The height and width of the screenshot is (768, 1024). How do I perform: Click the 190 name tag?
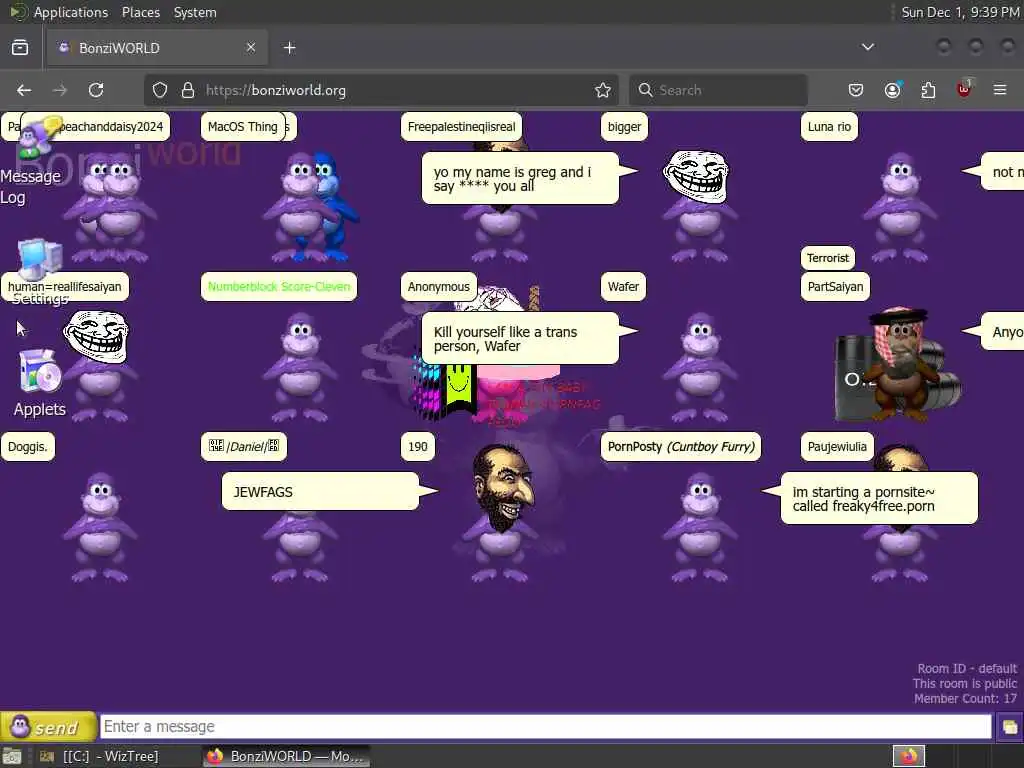[418, 447]
